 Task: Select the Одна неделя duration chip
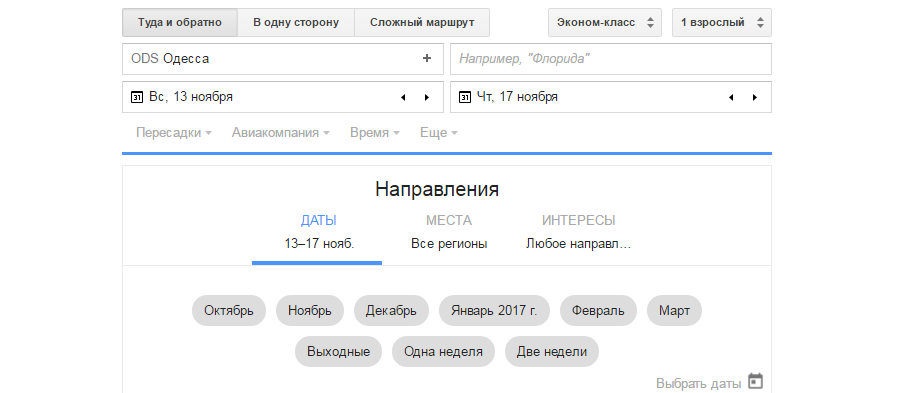[443, 352]
